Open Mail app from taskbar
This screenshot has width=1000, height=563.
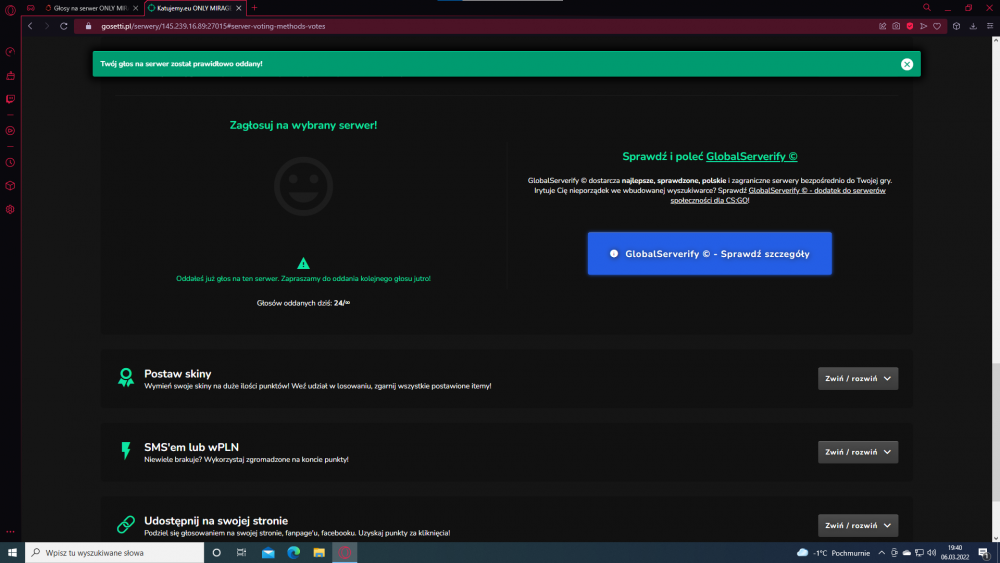pyautogui.click(x=268, y=553)
